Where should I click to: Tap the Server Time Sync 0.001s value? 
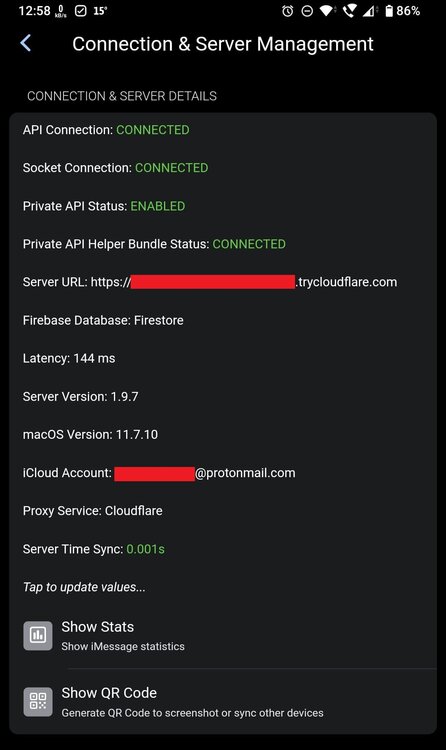click(145, 549)
